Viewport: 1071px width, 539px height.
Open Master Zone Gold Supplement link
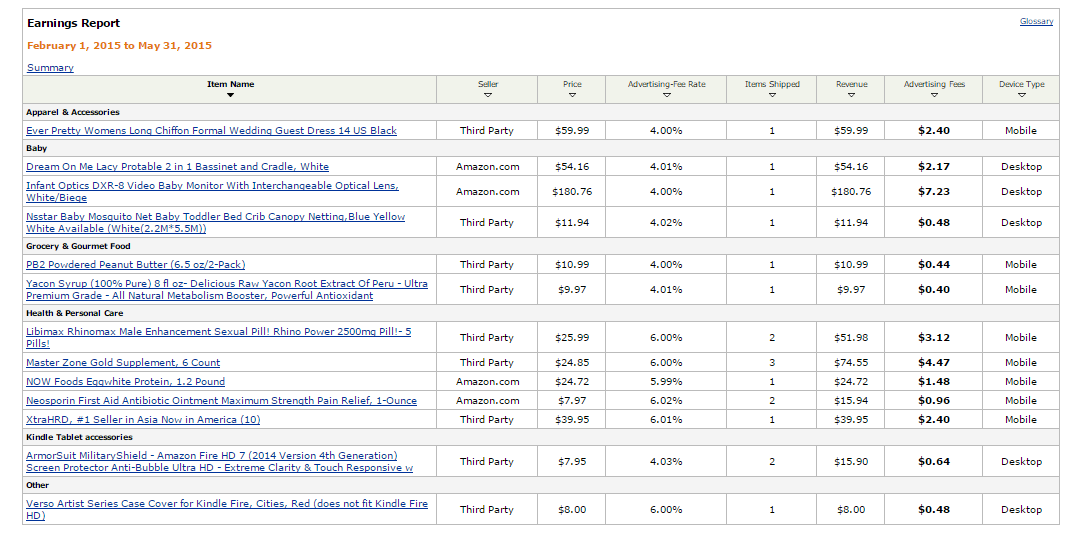click(123, 363)
